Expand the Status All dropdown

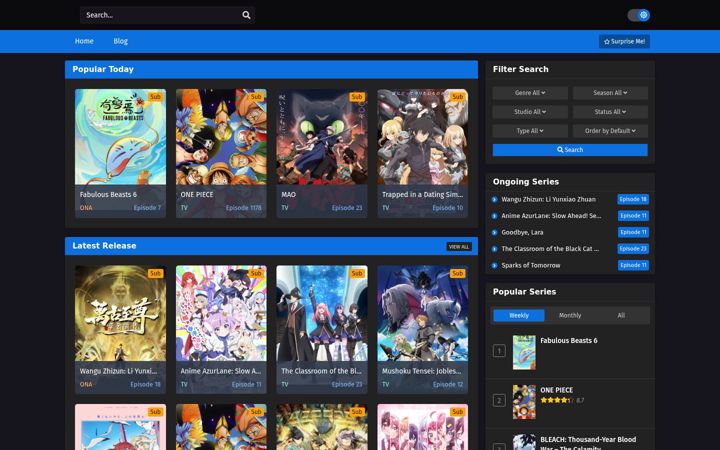pos(610,112)
